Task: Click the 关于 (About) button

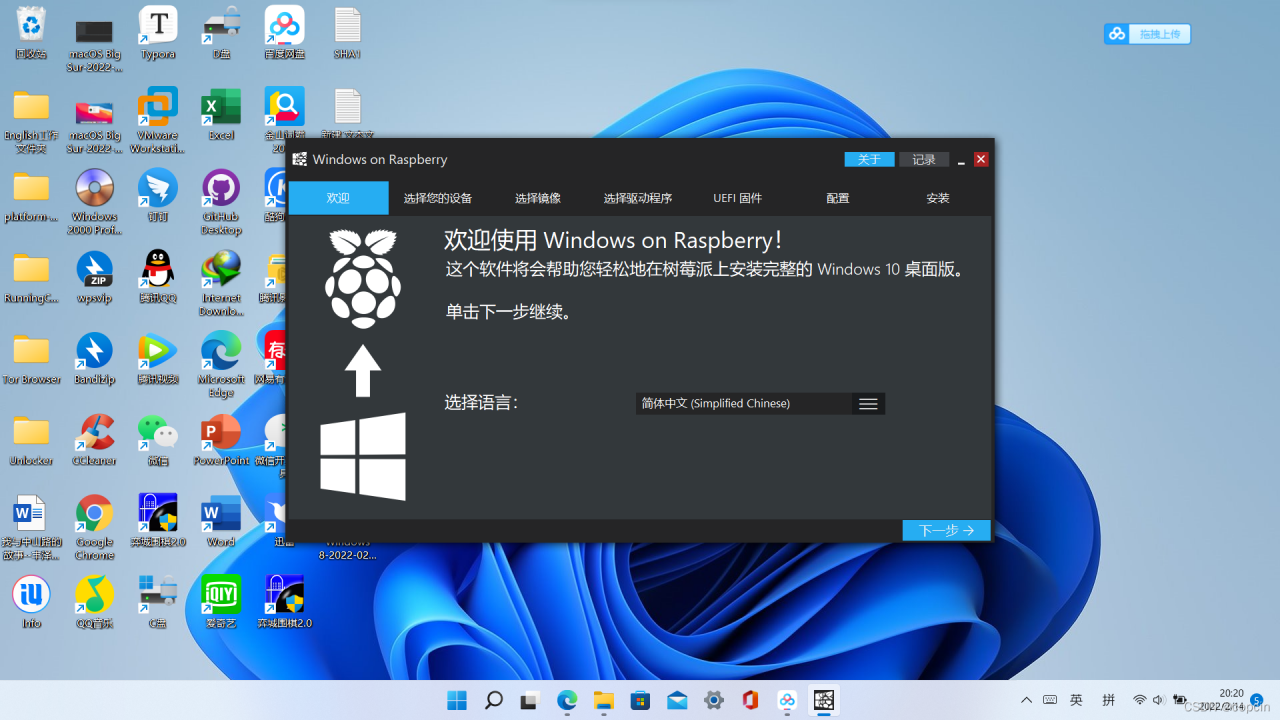Action: click(x=870, y=160)
